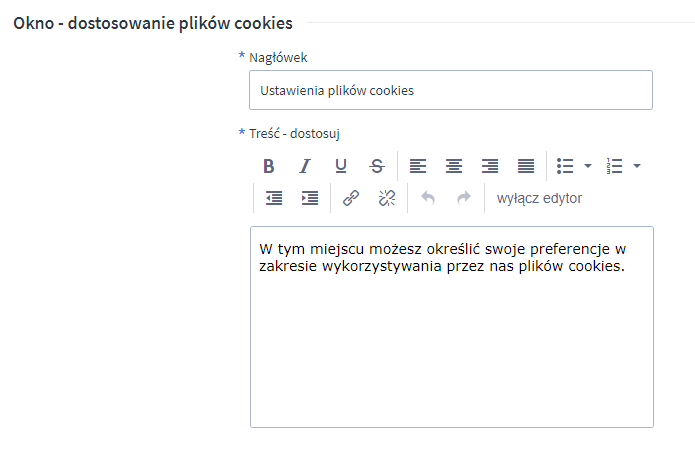Click the "wyłącz edytor" button
This screenshot has width=695, height=453.
(x=539, y=198)
